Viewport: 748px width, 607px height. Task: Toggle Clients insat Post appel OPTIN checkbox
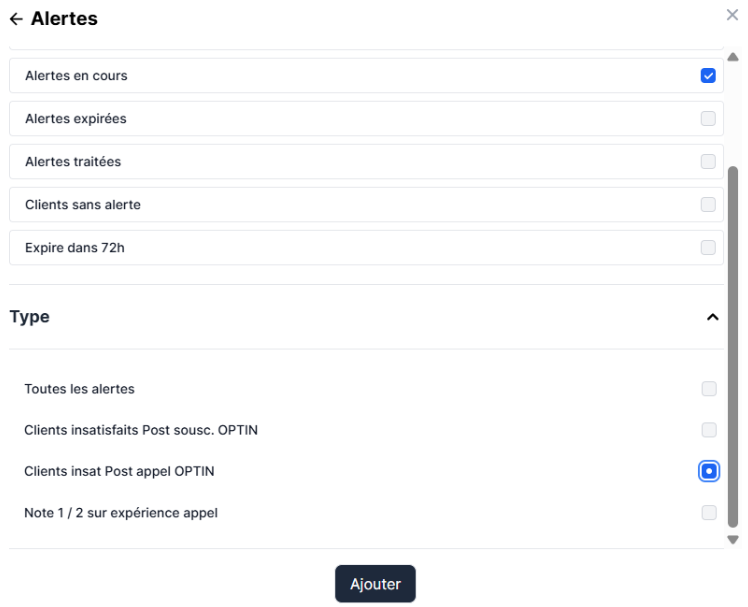coord(708,471)
